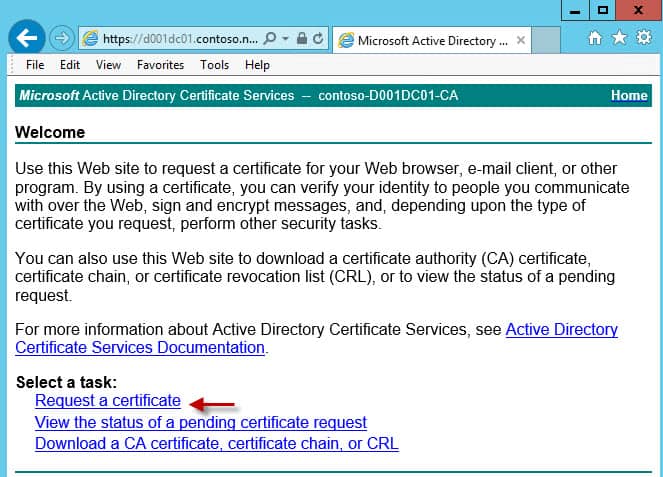Click the contoso-D001DC01-CA banner text
This screenshot has width=663, height=477.
click(x=388, y=96)
